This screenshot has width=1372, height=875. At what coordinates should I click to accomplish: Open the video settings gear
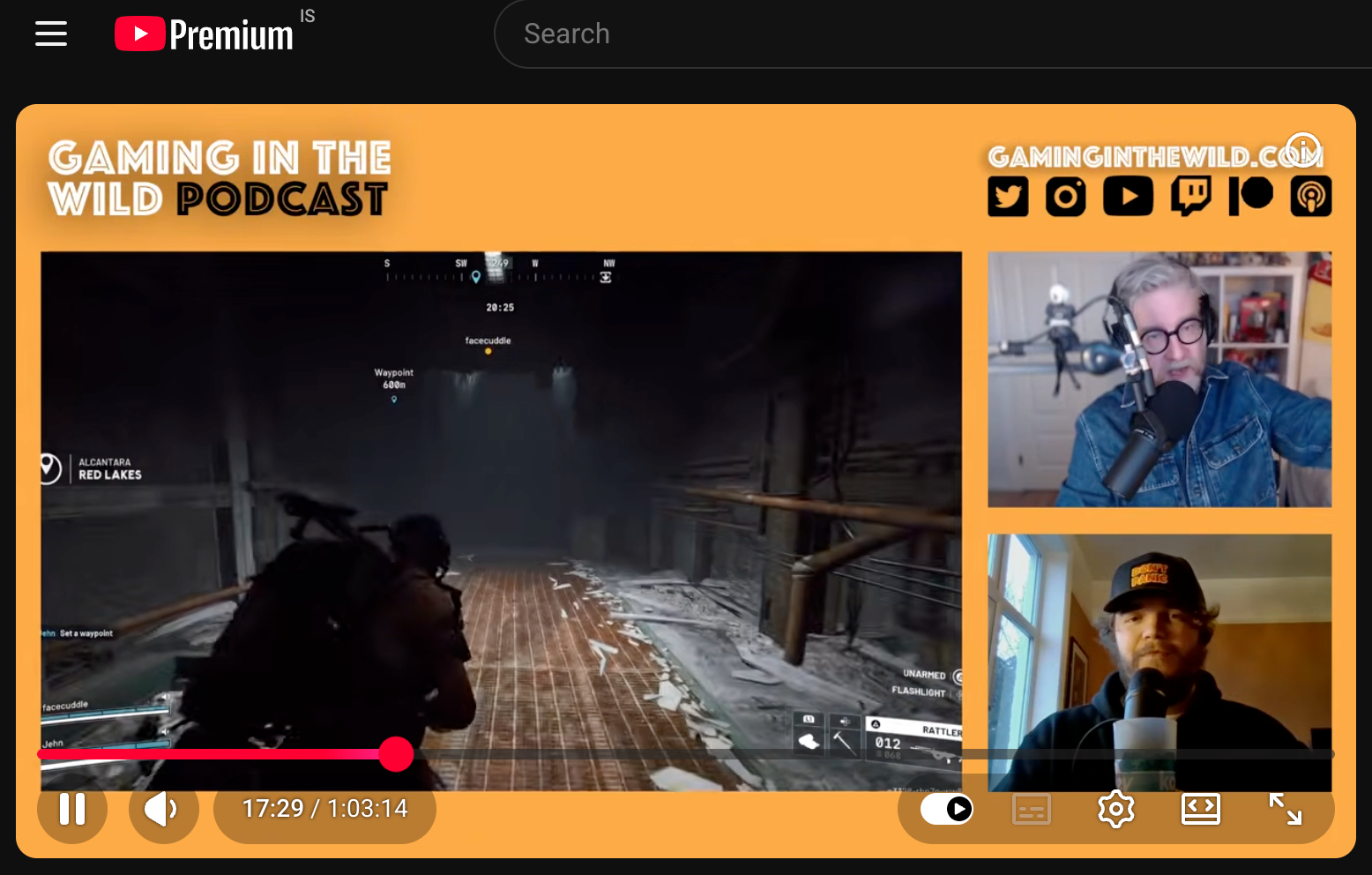pyautogui.click(x=1115, y=809)
